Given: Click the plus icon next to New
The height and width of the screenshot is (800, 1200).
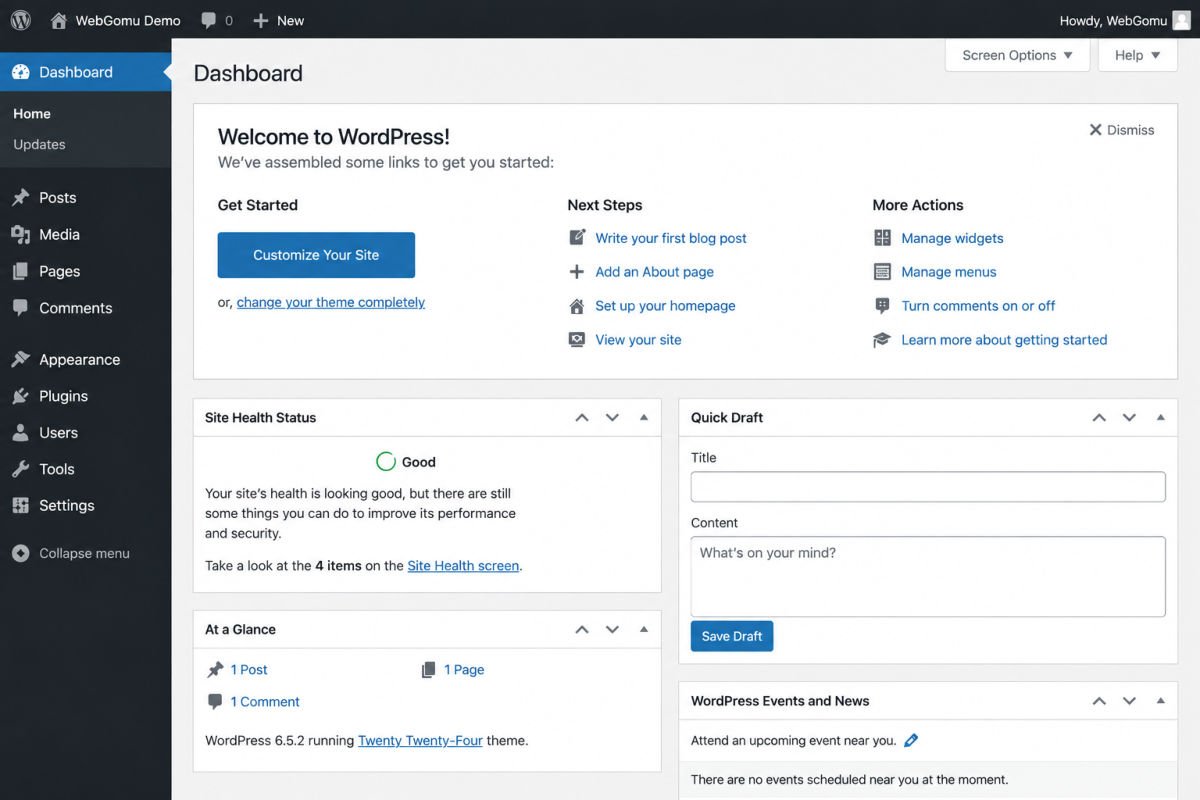Looking at the screenshot, I should point(260,20).
